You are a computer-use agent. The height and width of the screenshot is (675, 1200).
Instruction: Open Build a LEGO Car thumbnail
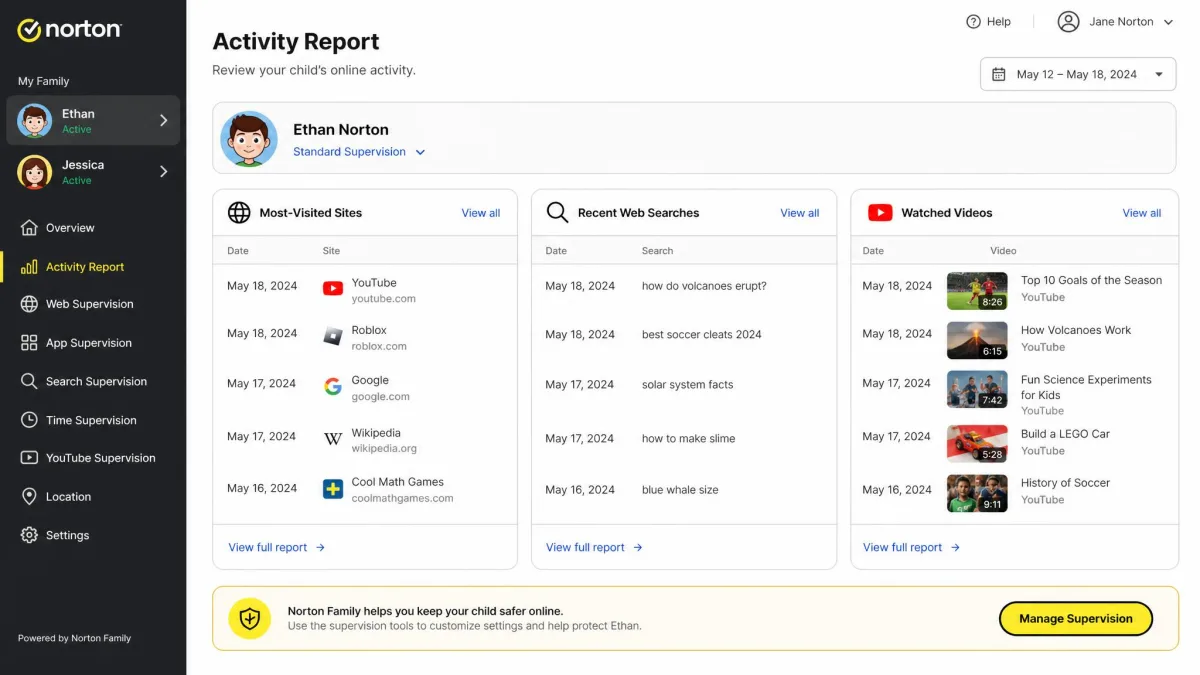pos(977,444)
